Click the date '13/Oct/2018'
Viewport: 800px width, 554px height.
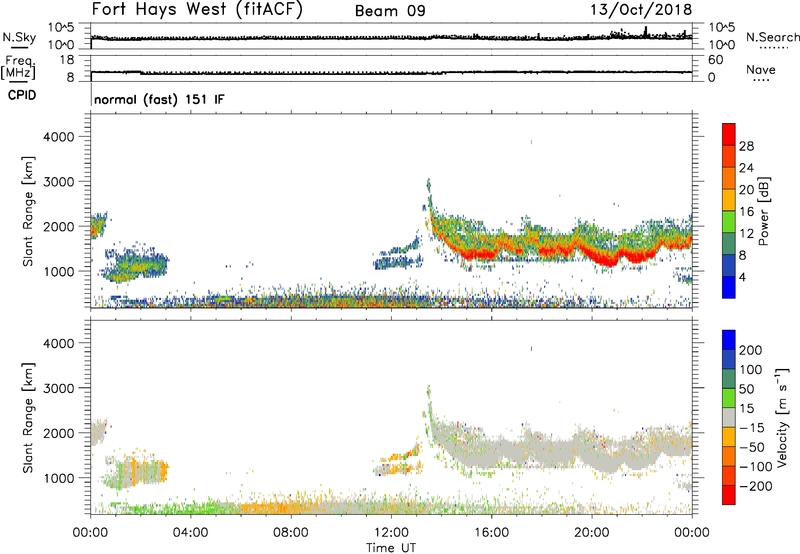coord(641,10)
